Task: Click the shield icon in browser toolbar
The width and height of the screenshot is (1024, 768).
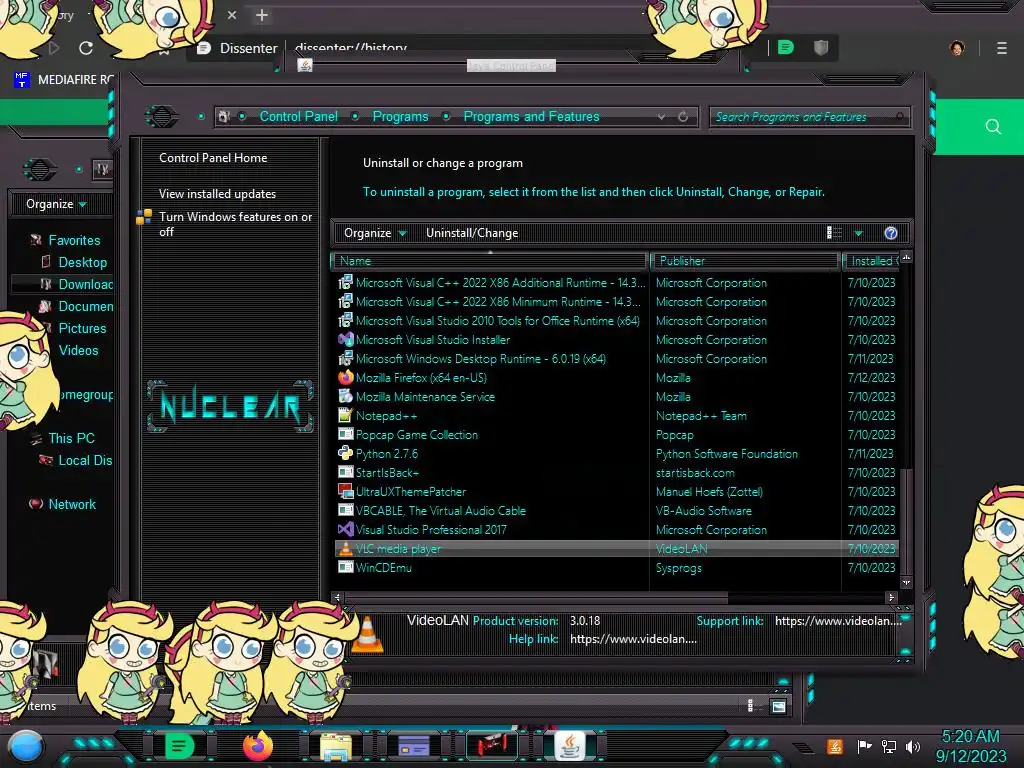Action: click(821, 48)
